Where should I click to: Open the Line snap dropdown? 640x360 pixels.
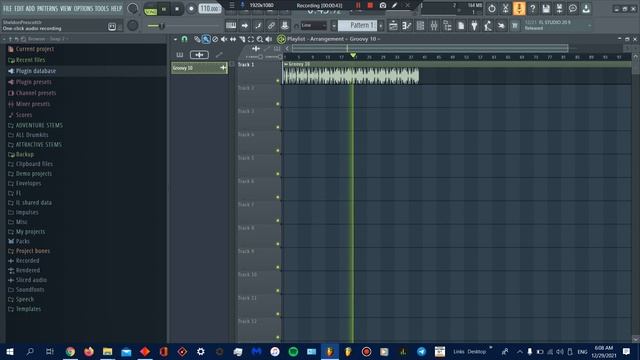pos(313,26)
